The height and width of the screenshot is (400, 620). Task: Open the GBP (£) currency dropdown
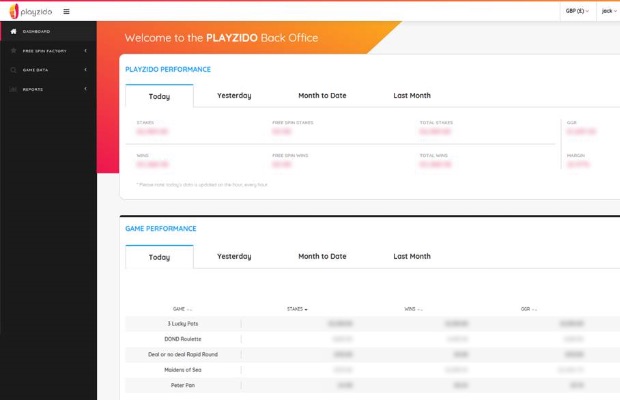click(x=577, y=11)
